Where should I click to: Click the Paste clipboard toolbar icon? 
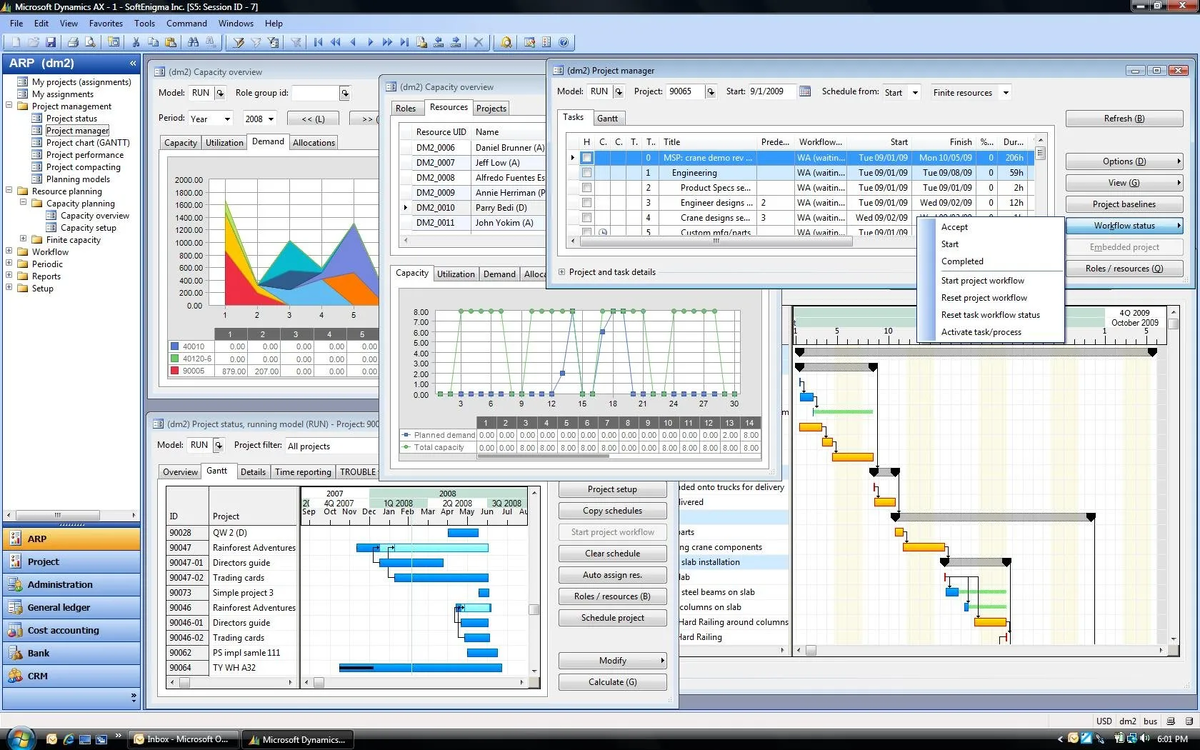pos(170,42)
